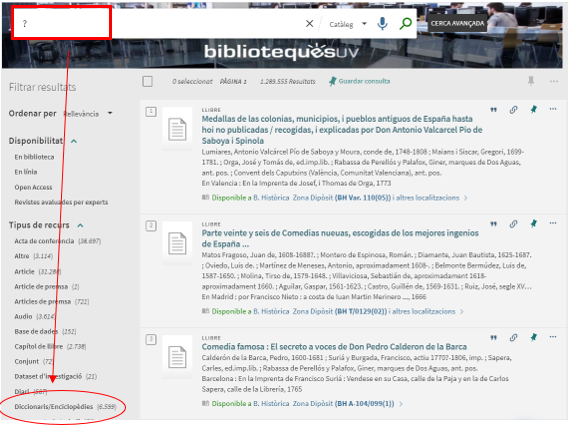Filter by Article resource type
Viewport: 571px width, 430px height.
pyautogui.click(x=38, y=272)
